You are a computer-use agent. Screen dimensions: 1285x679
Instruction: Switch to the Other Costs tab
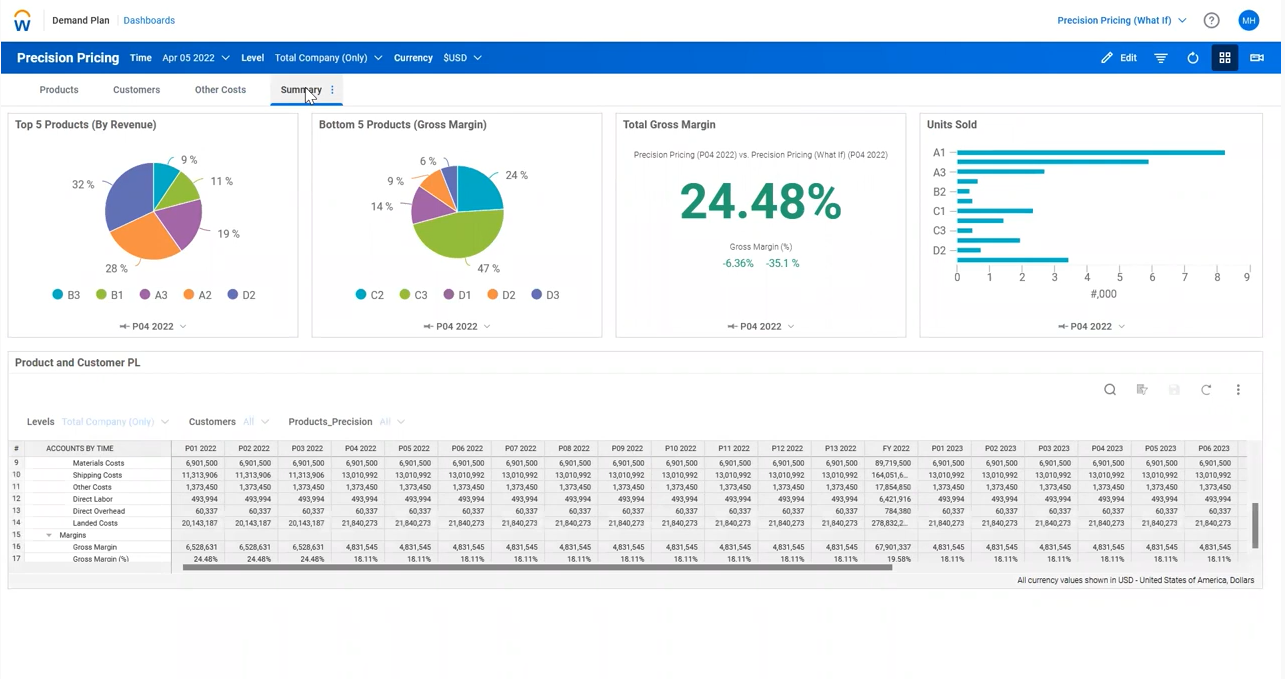tap(220, 90)
